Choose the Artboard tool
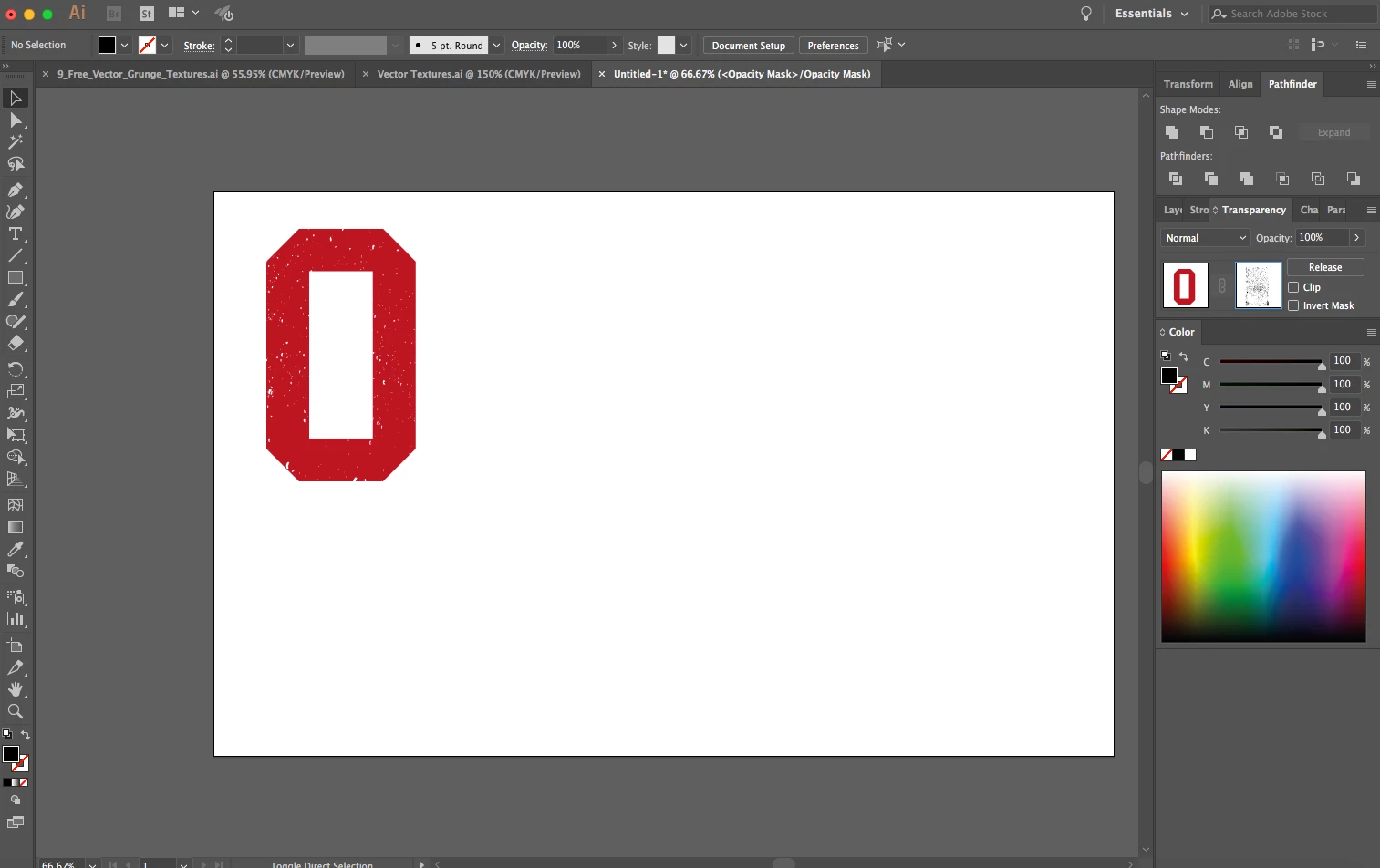The width and height of the screenshot is (1380, 868). [16, 646]
